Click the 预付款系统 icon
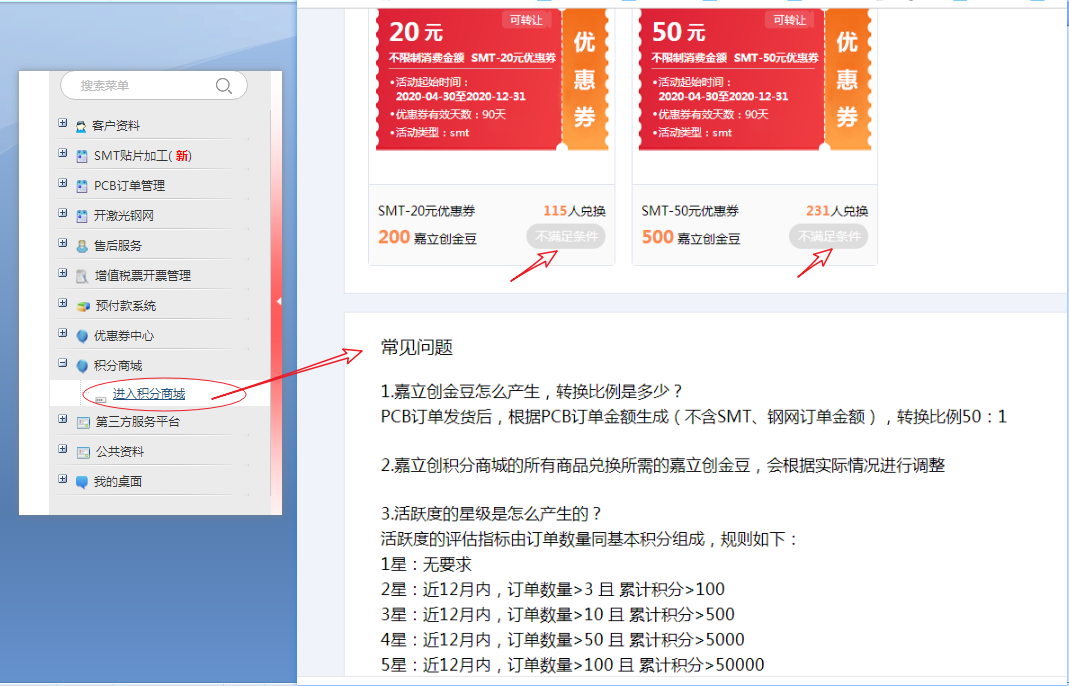1069x686 pixels. (x=83, y=306)
